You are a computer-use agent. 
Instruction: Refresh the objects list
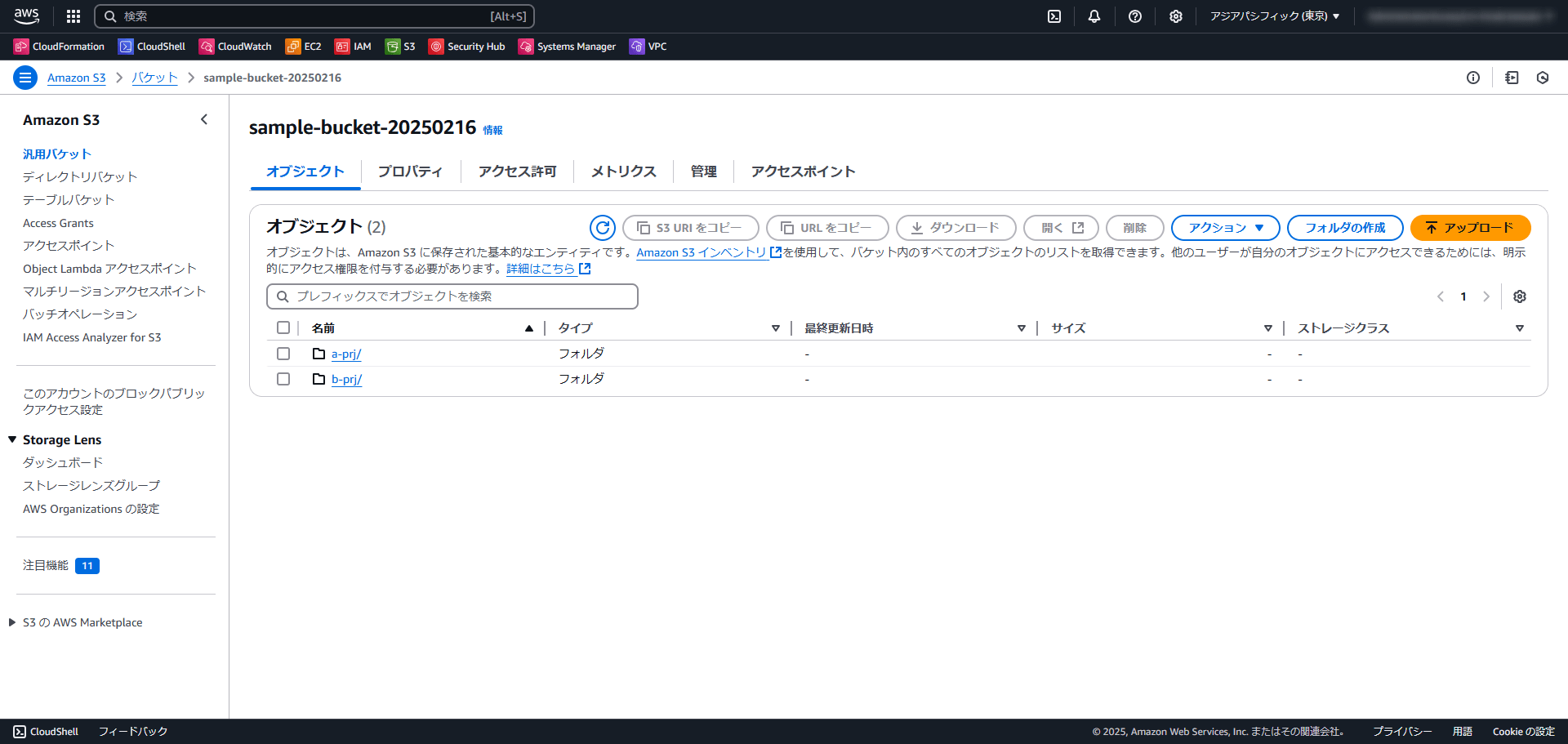[603, 228]
